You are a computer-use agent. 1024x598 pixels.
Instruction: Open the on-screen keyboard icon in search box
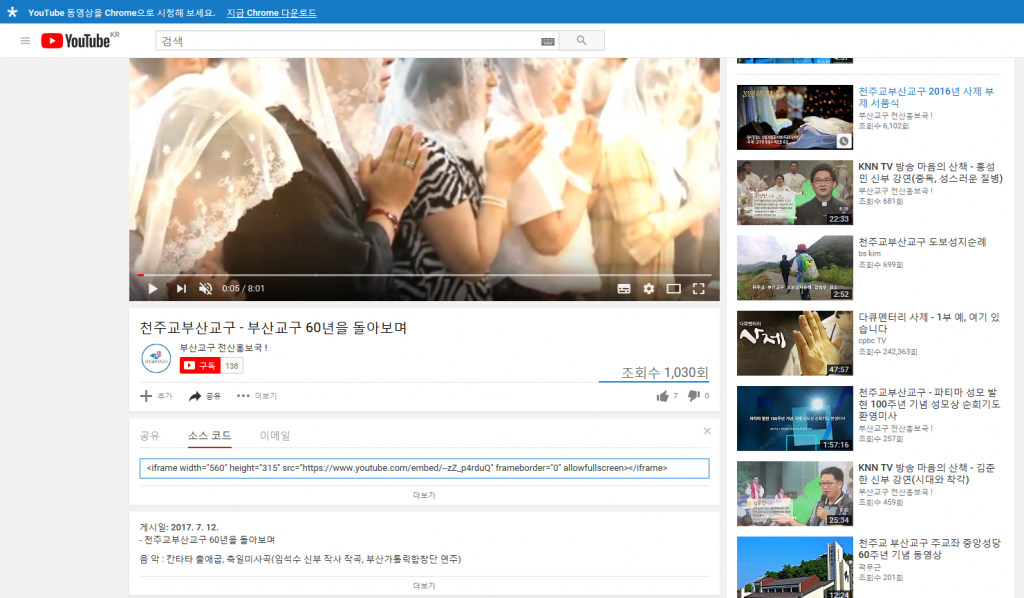coord(547,42)
